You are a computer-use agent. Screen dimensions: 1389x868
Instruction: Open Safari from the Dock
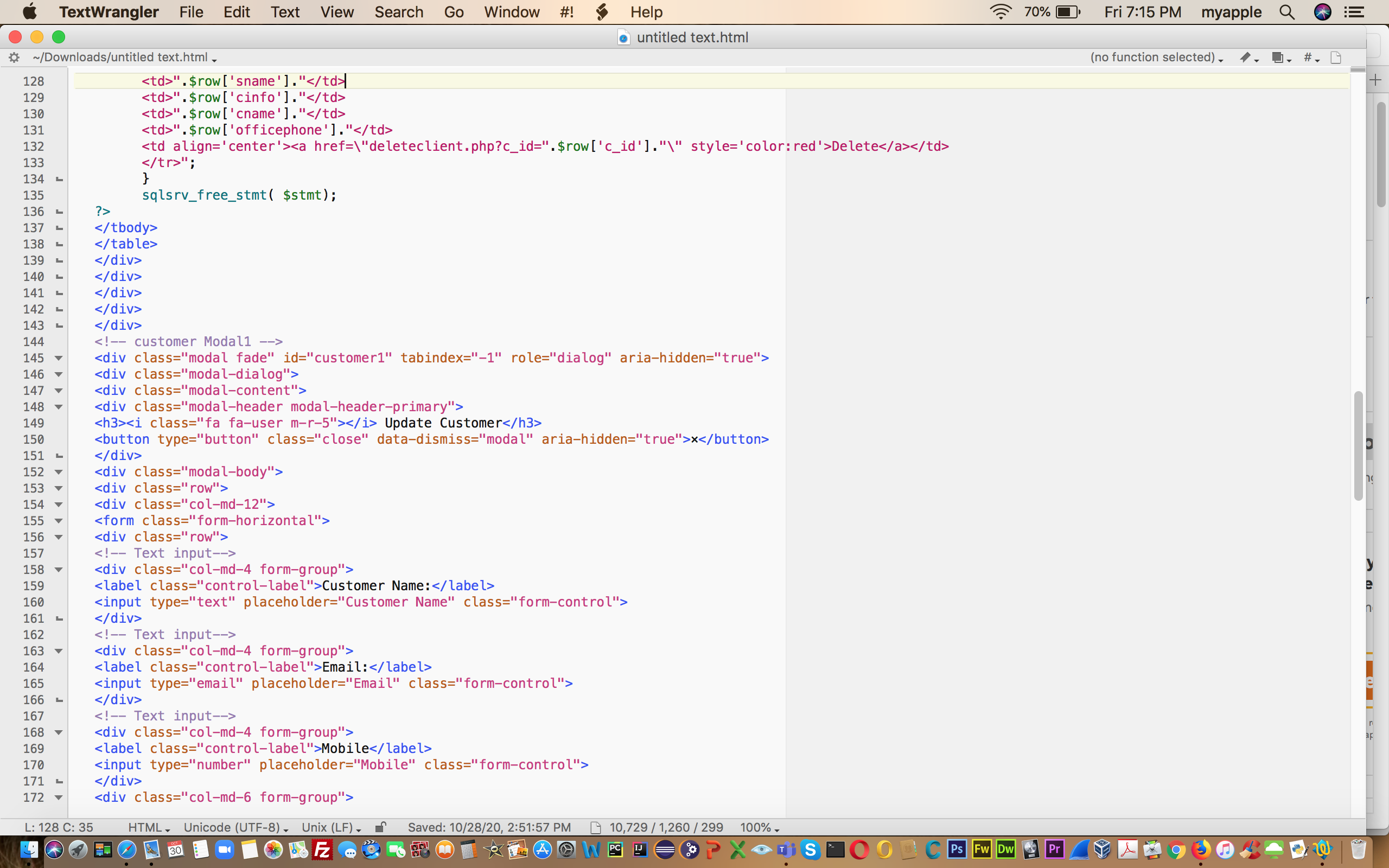(127, 849)
